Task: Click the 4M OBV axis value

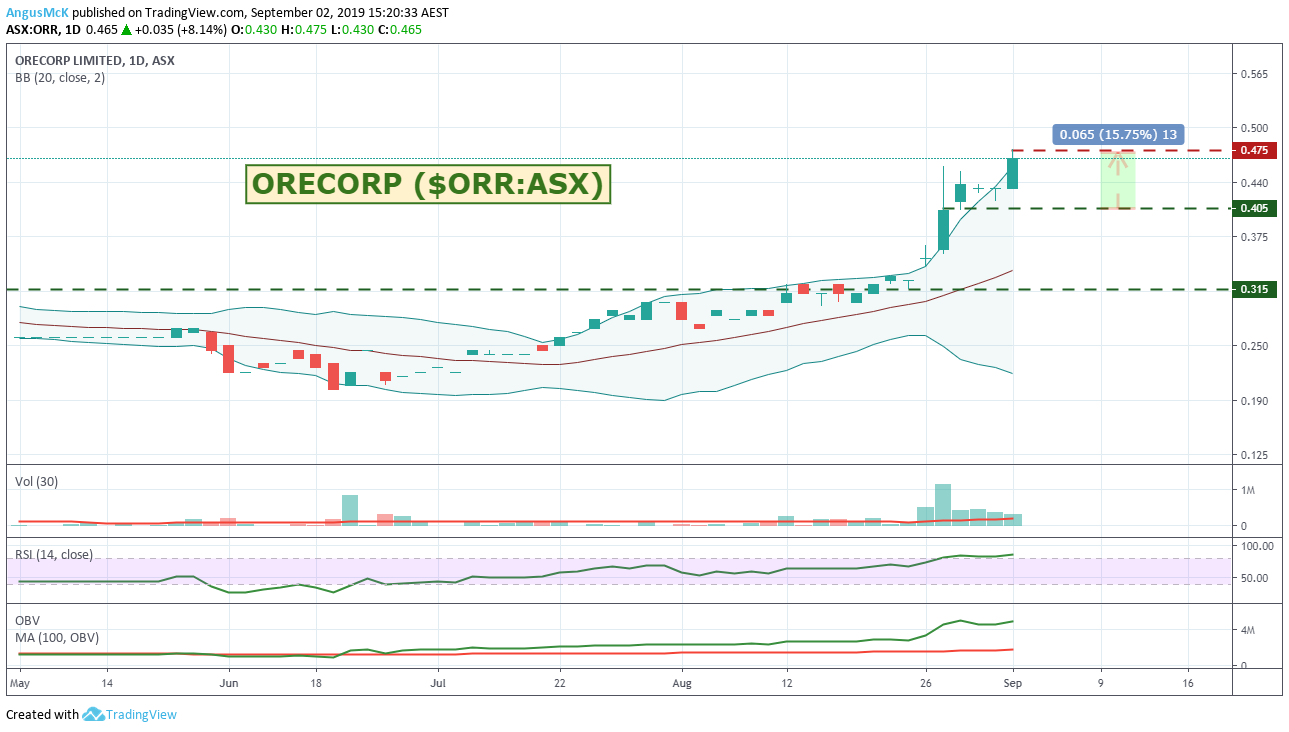Action: [x=1249, y=630]
